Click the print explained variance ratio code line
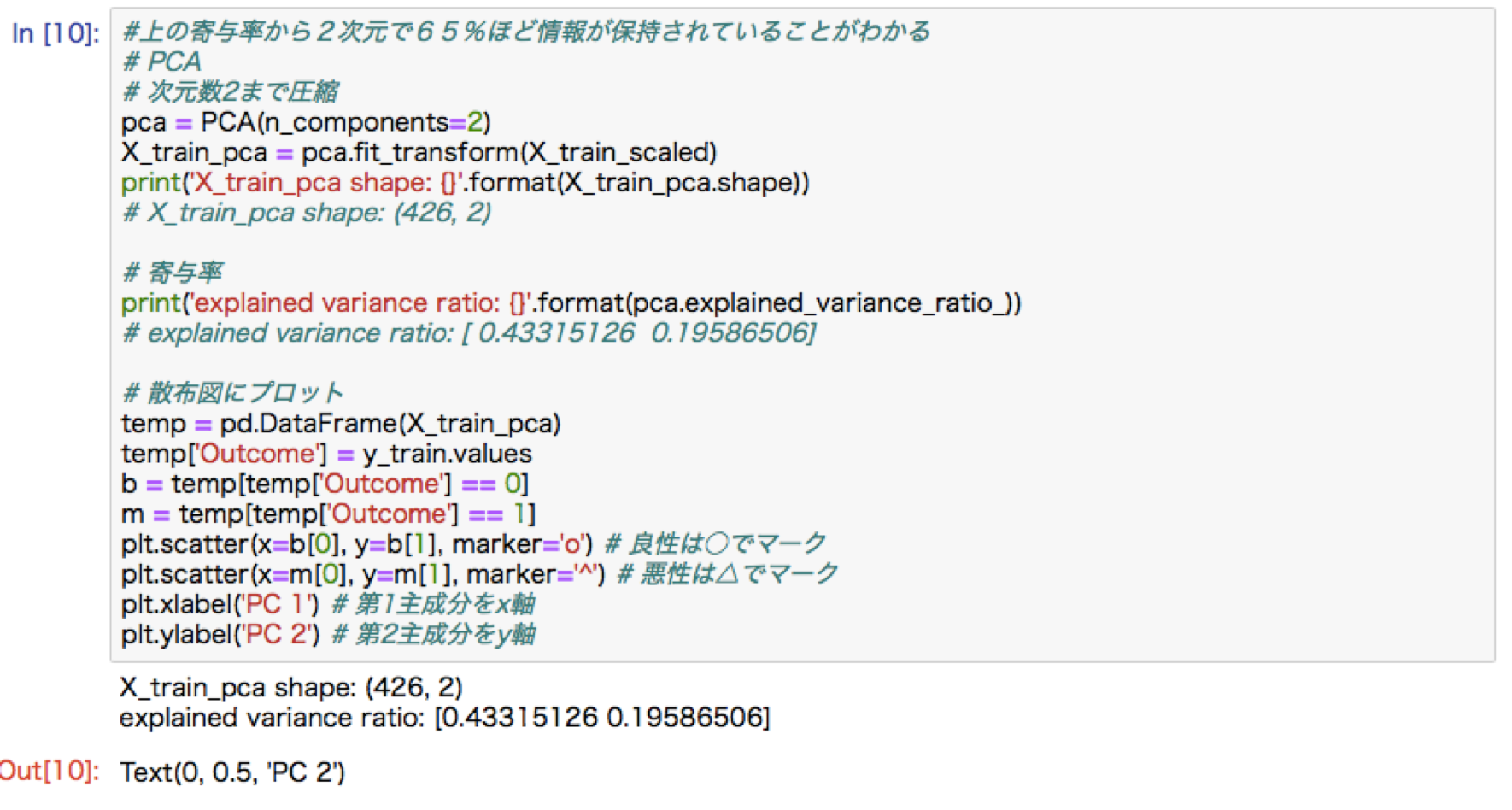This screenshot has height=810, width=1512. pyautogui.click(x=571, y=302)
